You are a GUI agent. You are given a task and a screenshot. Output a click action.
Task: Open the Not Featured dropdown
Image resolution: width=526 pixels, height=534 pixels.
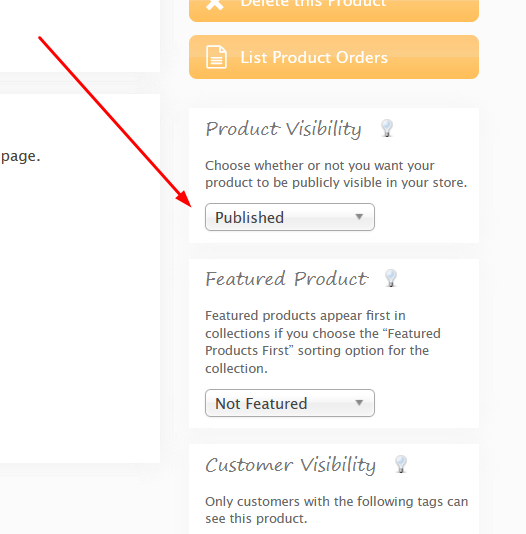click(290, 403)
